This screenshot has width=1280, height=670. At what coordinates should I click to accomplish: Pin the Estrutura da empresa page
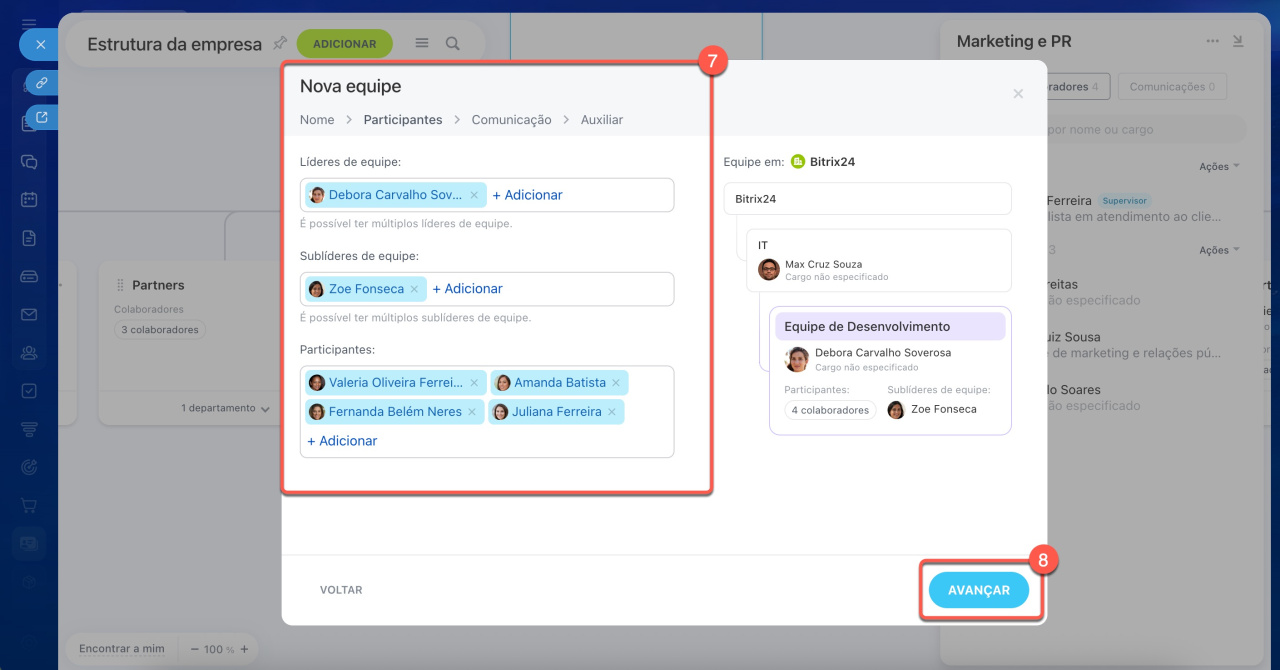(x=280, y=44)
